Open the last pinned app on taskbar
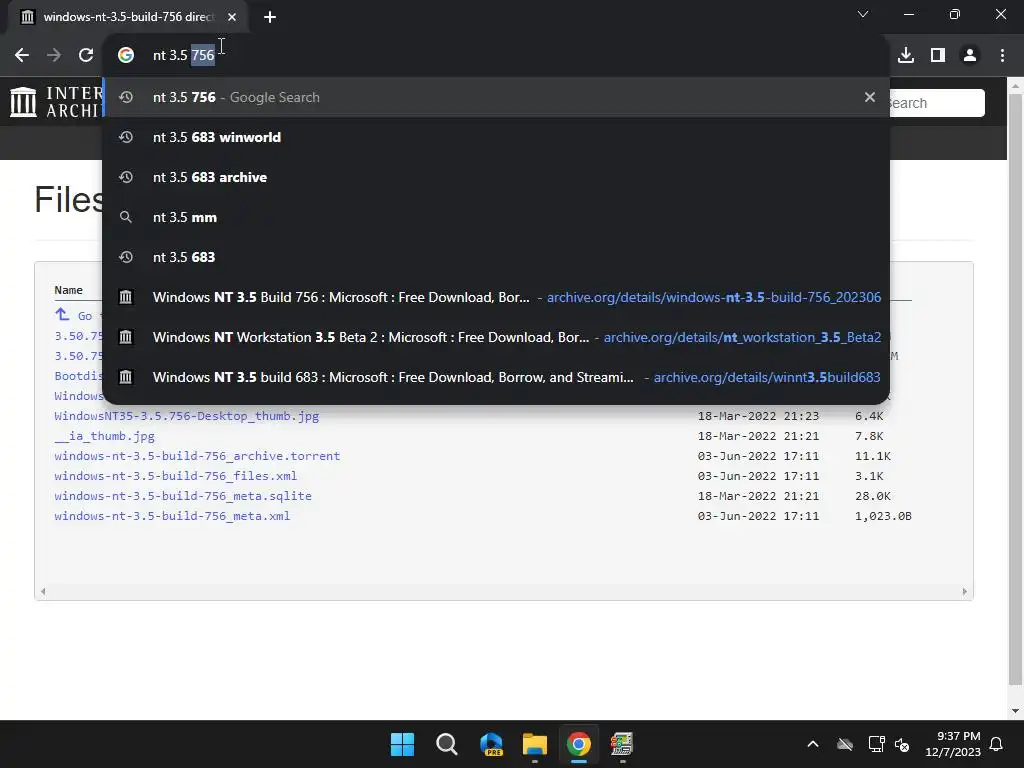 tap(622, 744)
